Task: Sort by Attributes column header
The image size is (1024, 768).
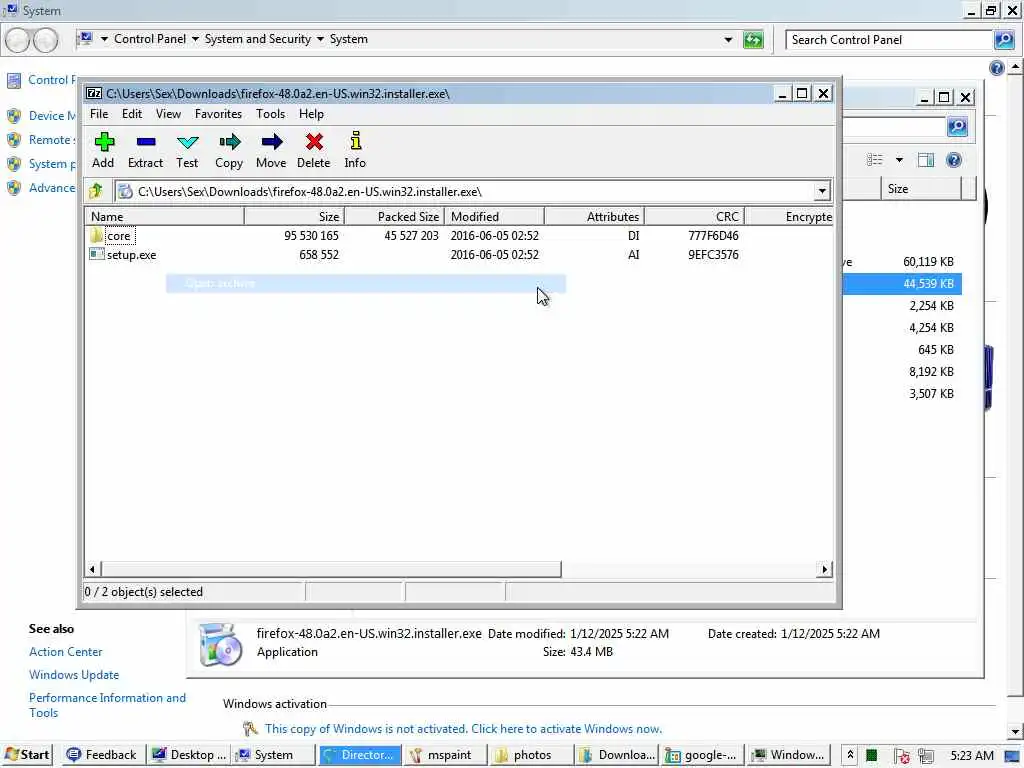Action: [x=594, y=216]
